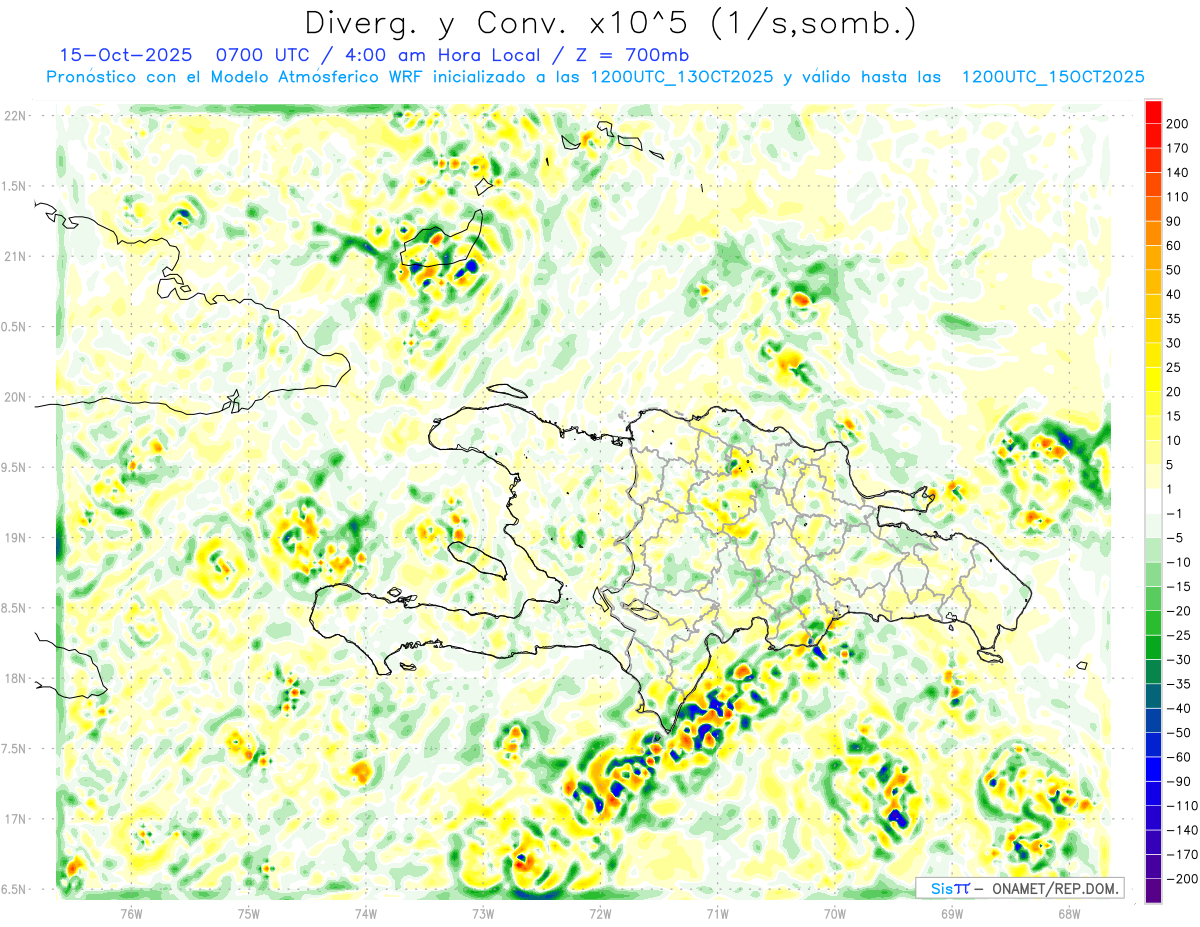Click the 22N latitude label
The width and height of the screenshot is (1200, 927).
coord(15,116)
